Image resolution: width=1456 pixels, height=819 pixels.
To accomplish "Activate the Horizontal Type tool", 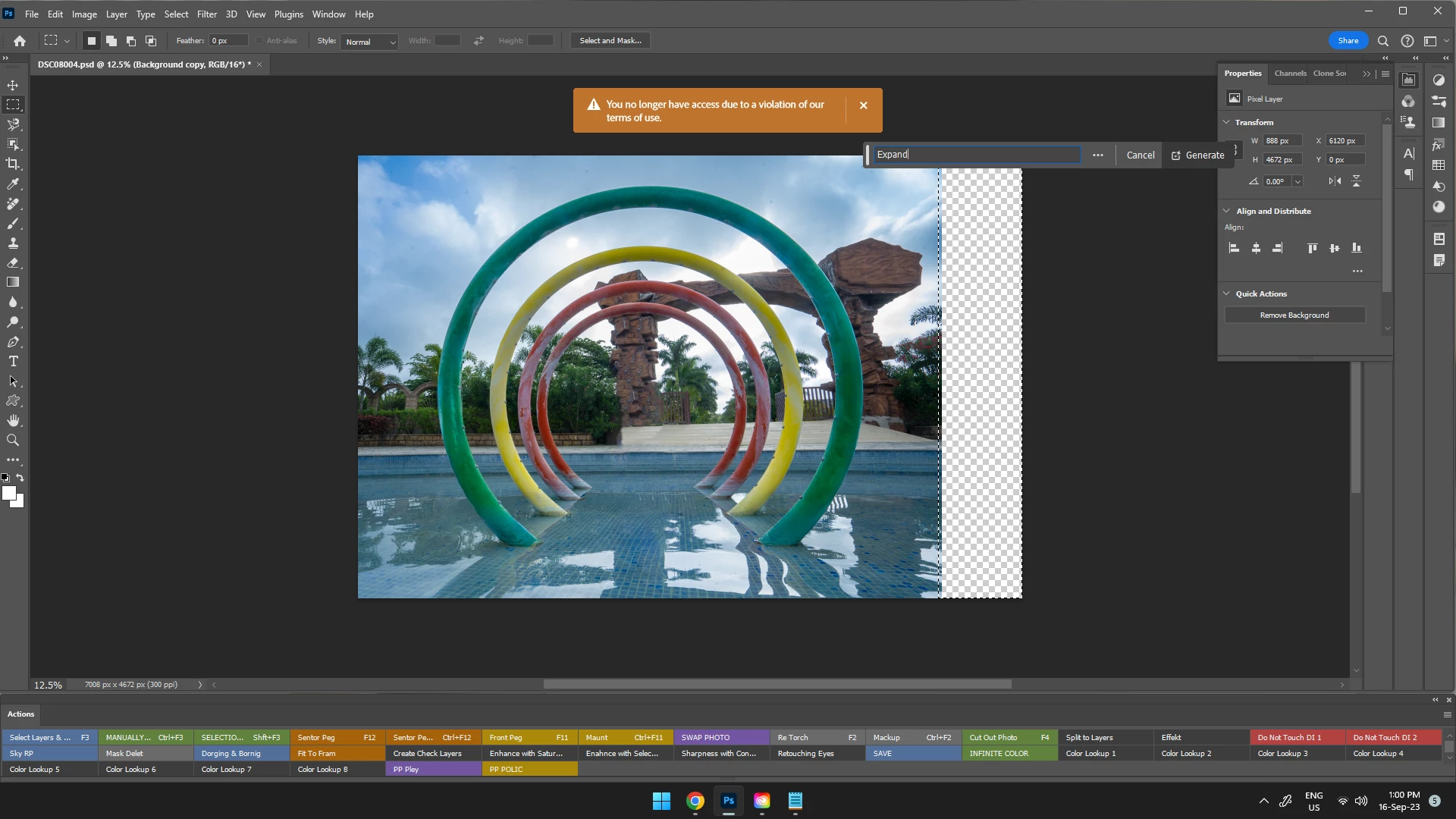I will 13,361.
